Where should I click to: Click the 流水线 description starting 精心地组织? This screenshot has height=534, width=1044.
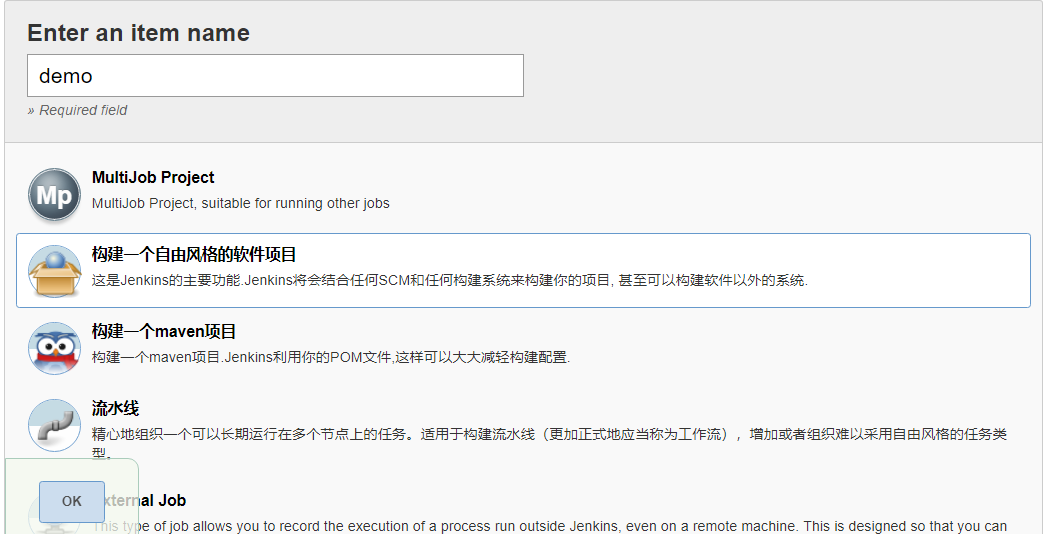point(549,442)
